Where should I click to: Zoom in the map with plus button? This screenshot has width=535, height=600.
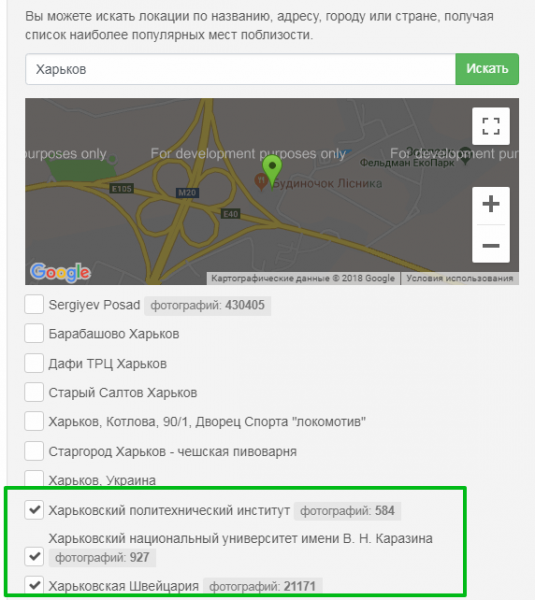coord(491,204)
